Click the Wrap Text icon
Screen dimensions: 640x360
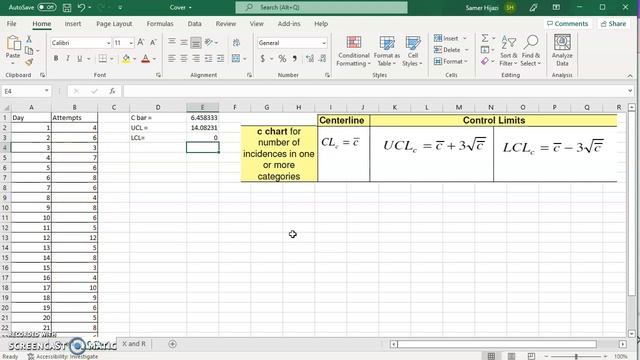point(236,42)
